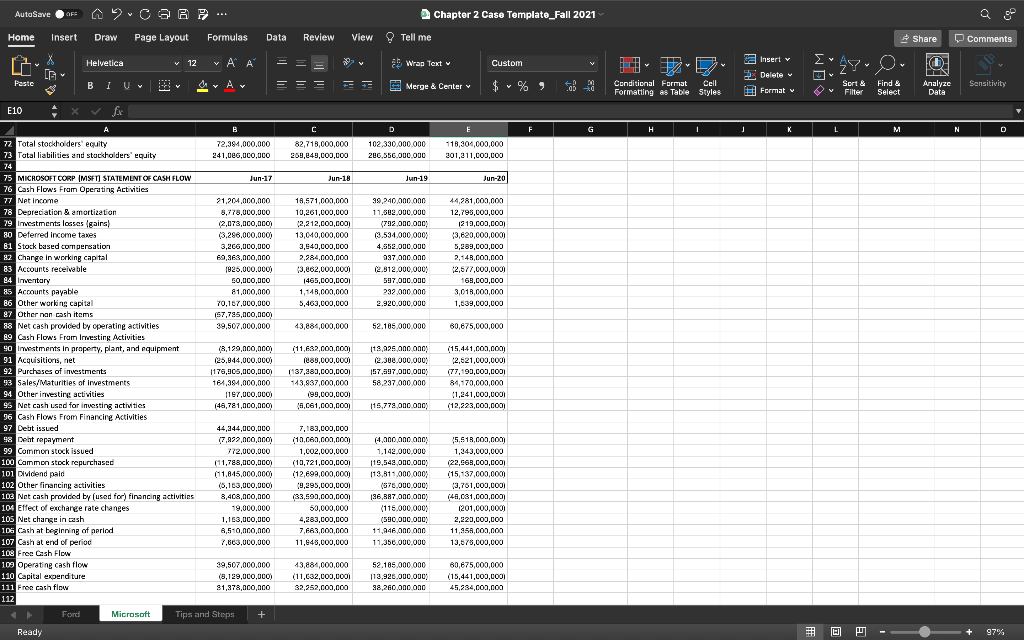Image resolution: width=1024 pixels, height=640 pixels.
Task: Click the Comments button
Action: (983, 39)
